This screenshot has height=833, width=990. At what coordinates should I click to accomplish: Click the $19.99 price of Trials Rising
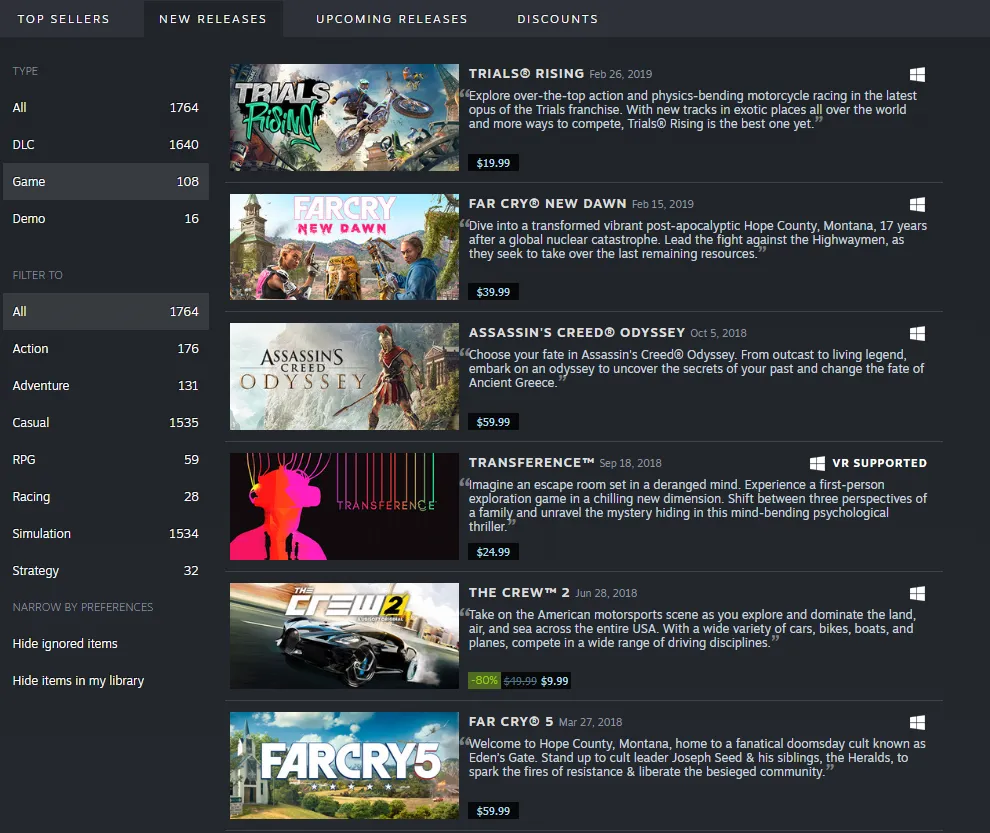pyautogui.click(x=493, y=163)
